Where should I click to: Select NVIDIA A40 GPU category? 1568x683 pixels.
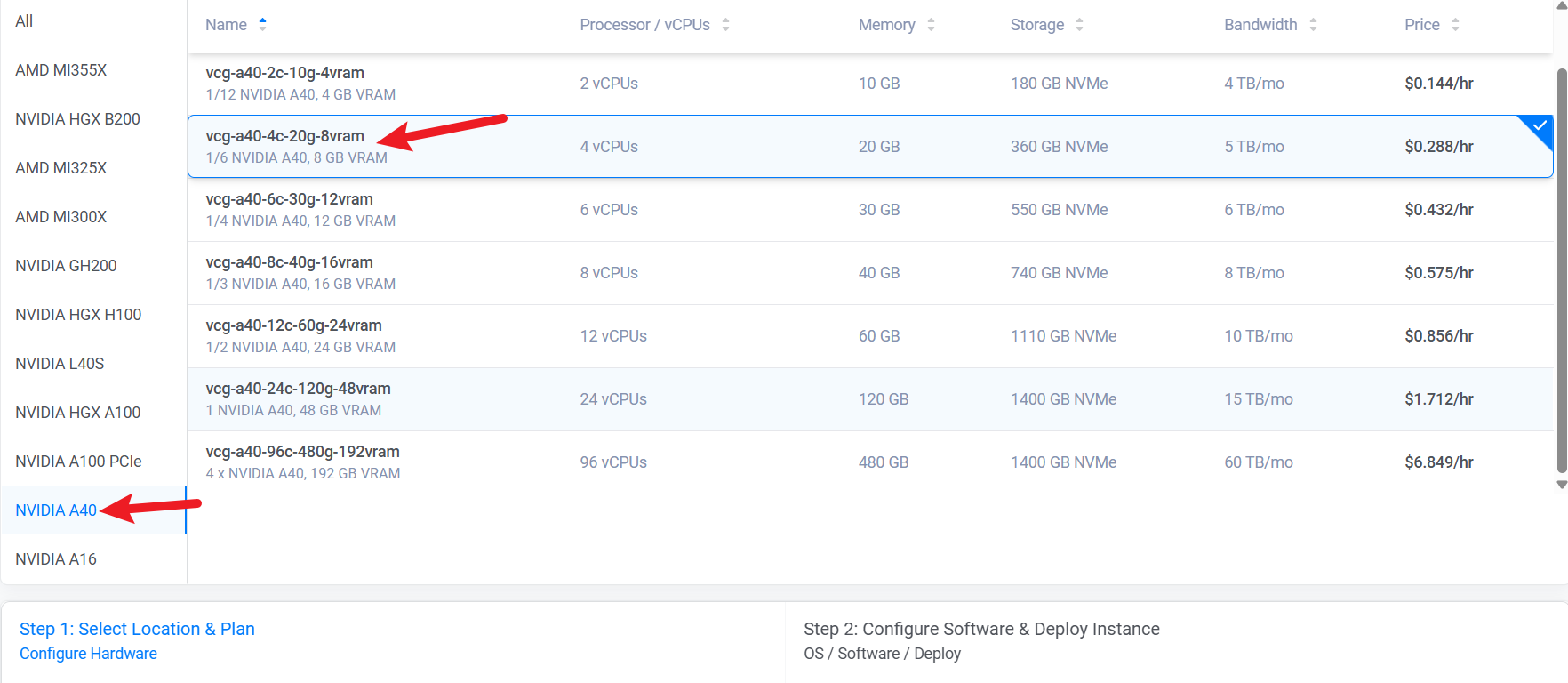[x=56, y=510]
